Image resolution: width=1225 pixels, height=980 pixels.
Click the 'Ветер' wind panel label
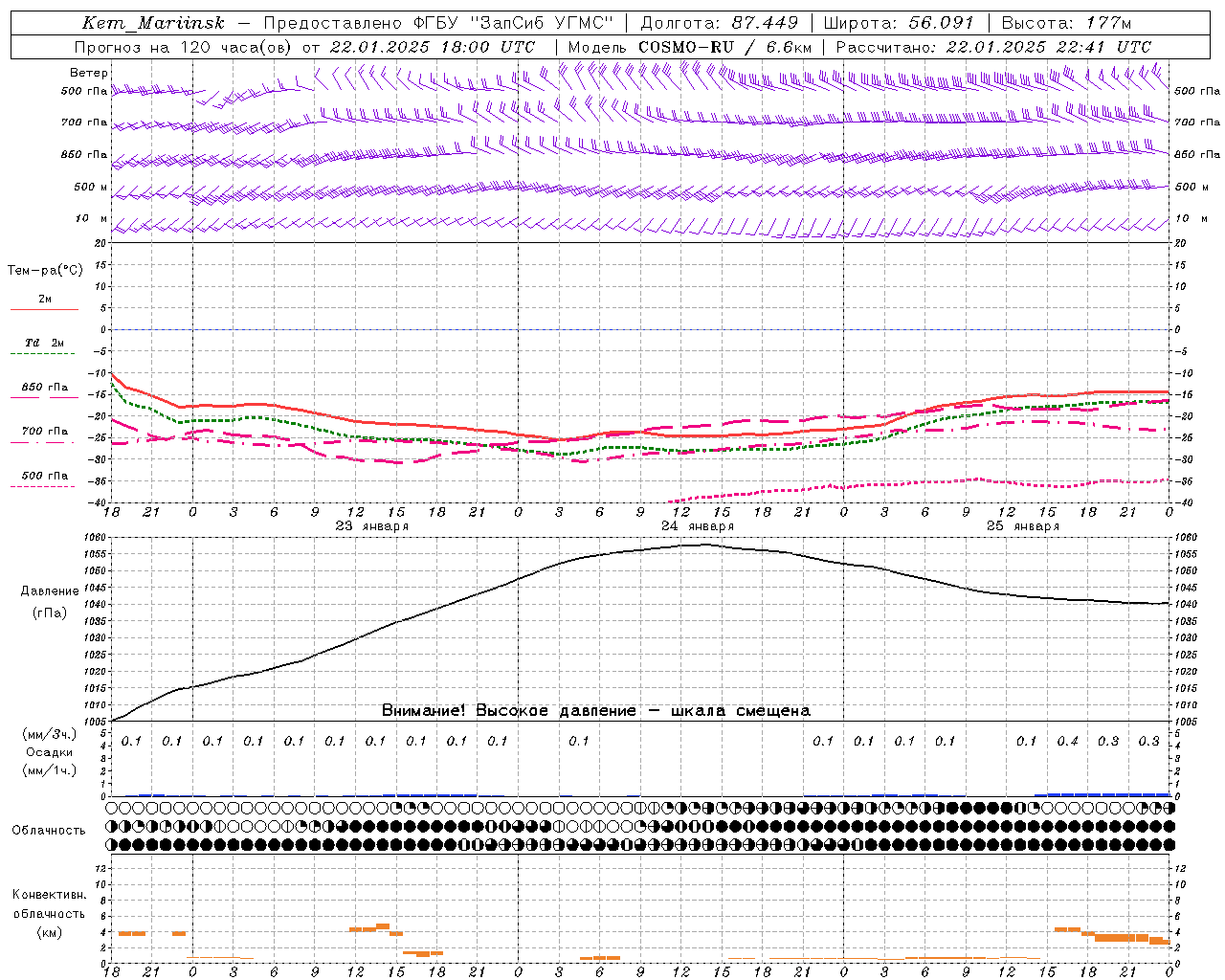89,73
